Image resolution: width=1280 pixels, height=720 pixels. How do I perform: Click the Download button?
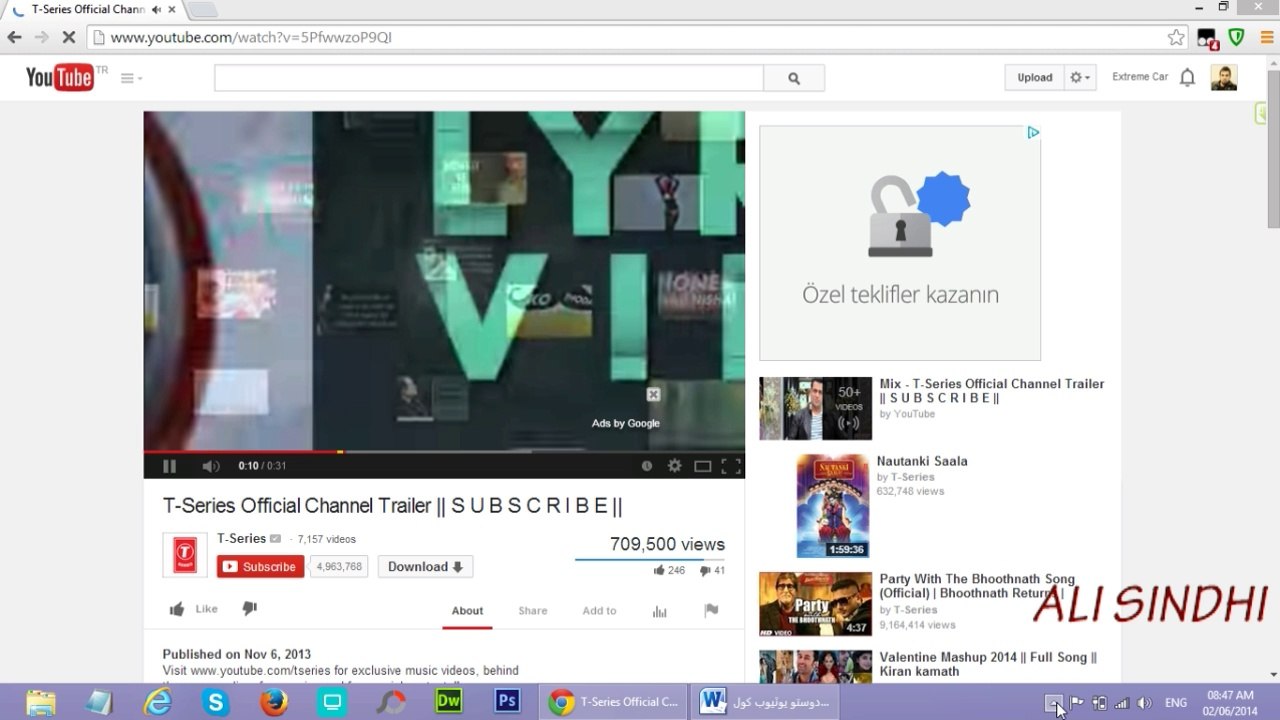pyautogui.click(x=425, y=567)
